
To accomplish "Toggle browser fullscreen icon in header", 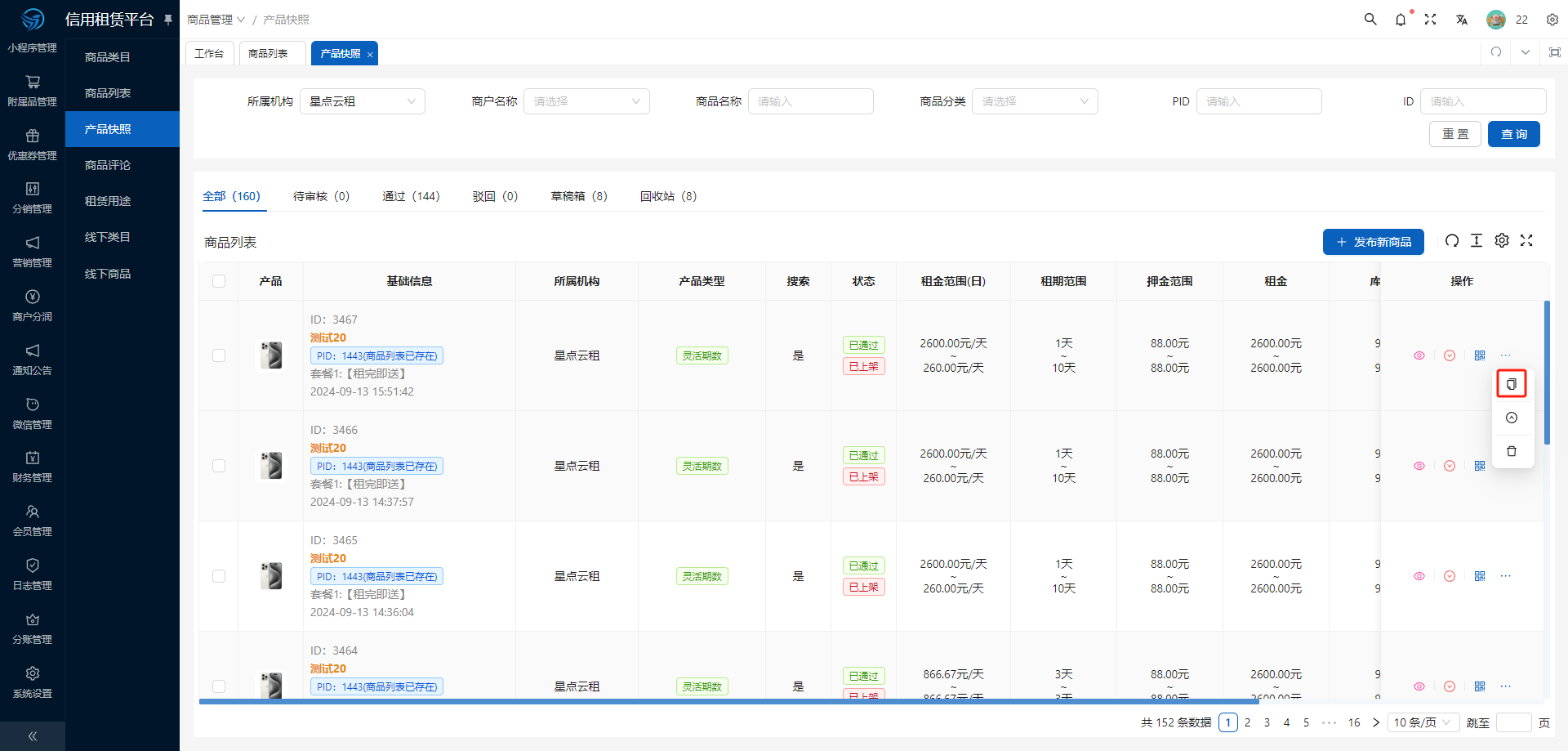I will pyautogui.click(x=1431, y=19).
